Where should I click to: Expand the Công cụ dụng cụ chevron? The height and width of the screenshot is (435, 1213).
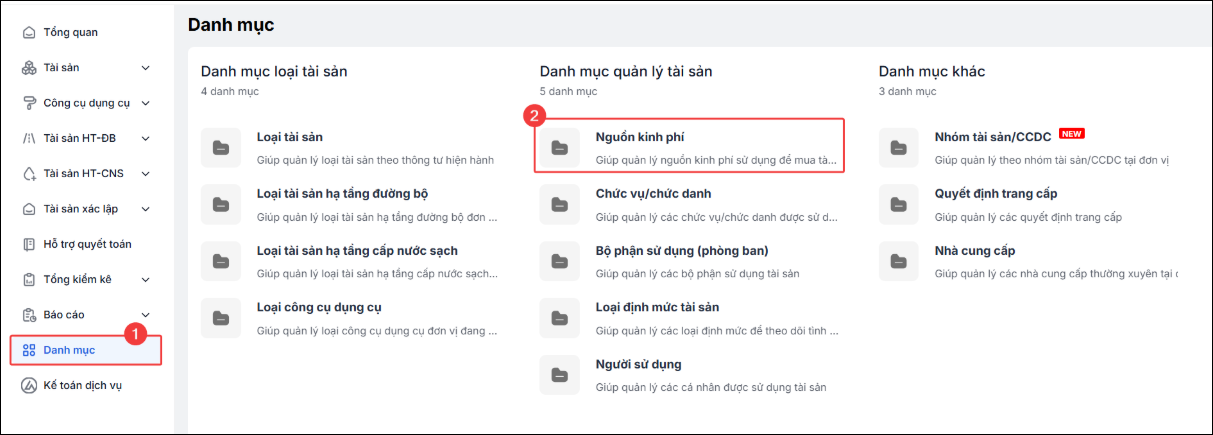tap(146, 103)
